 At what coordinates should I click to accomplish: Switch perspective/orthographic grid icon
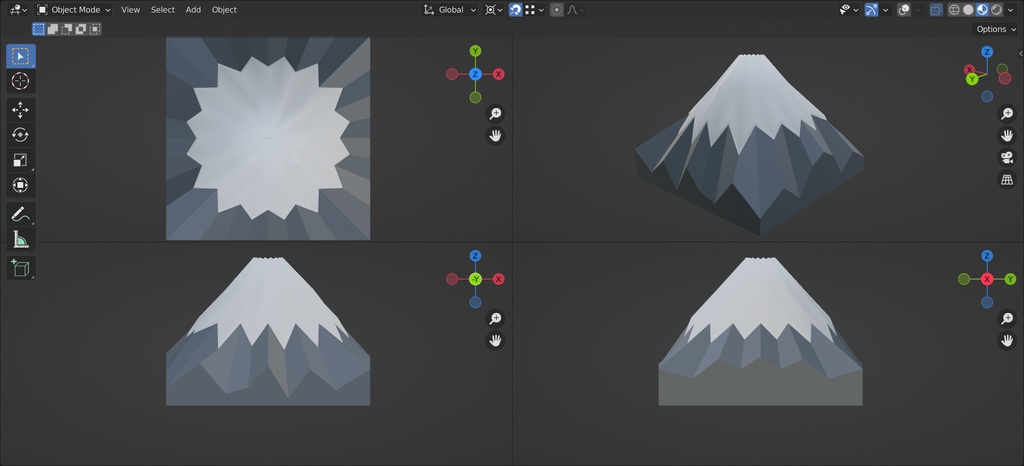(1007, 179)
